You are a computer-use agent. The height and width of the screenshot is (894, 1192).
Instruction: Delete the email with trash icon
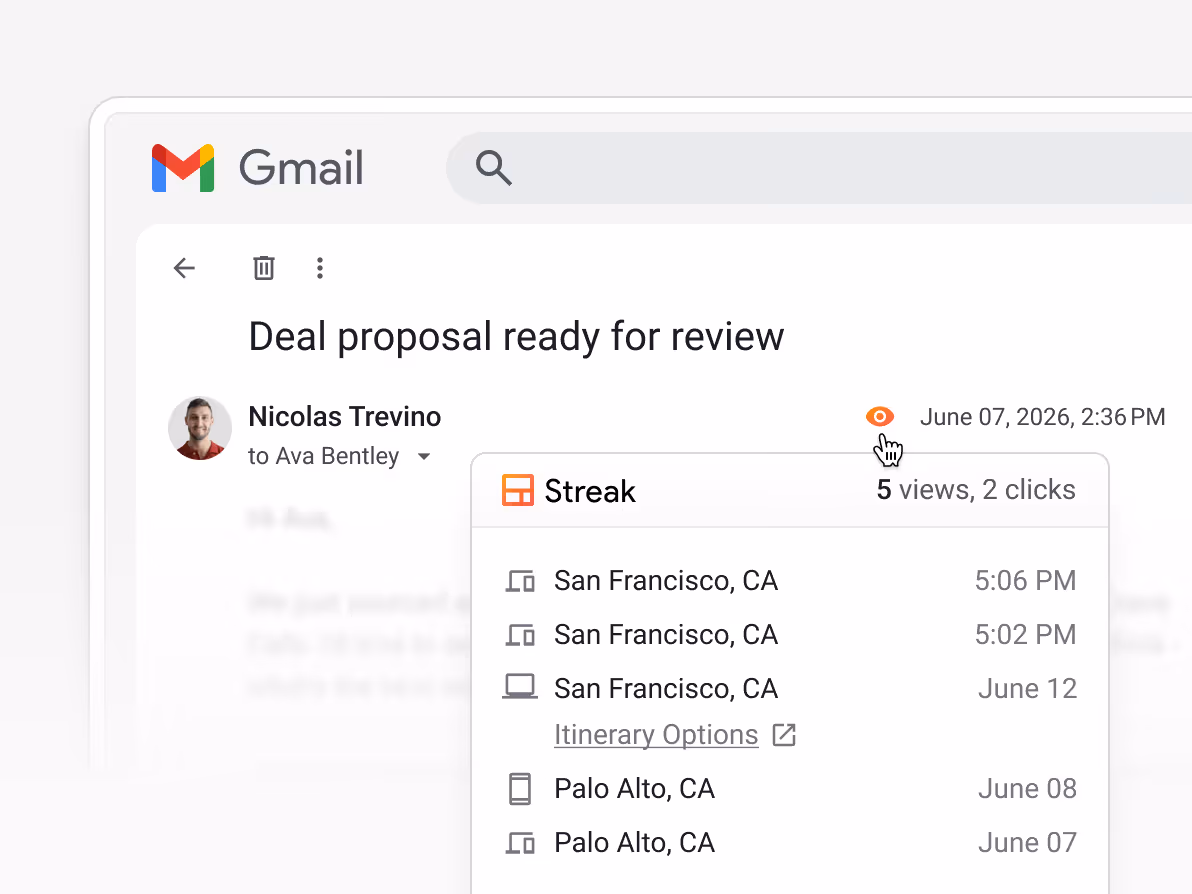(x=264, y=268)
